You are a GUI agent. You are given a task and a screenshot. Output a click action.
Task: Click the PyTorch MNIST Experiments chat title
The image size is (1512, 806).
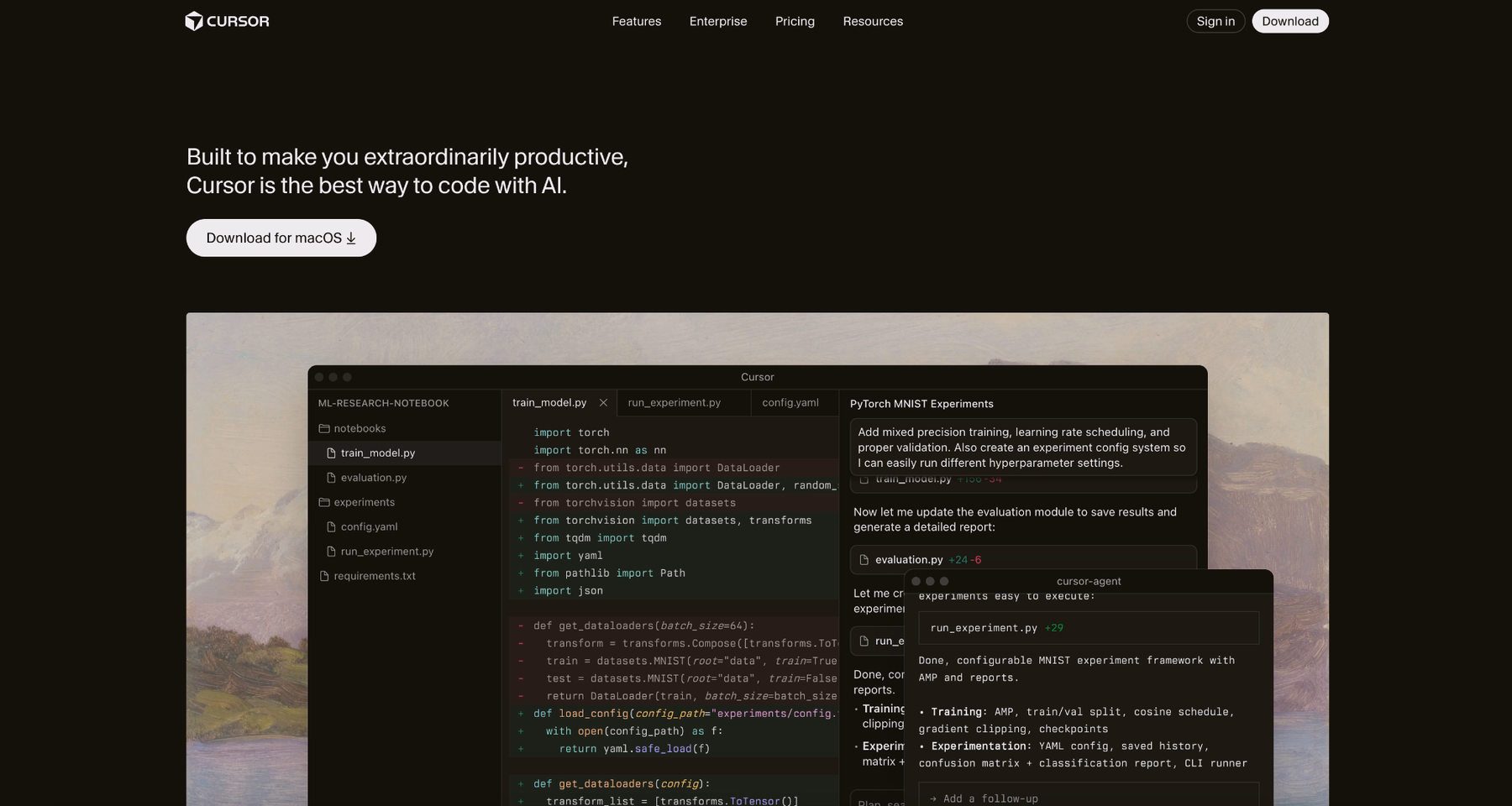(x=921, y=404)
